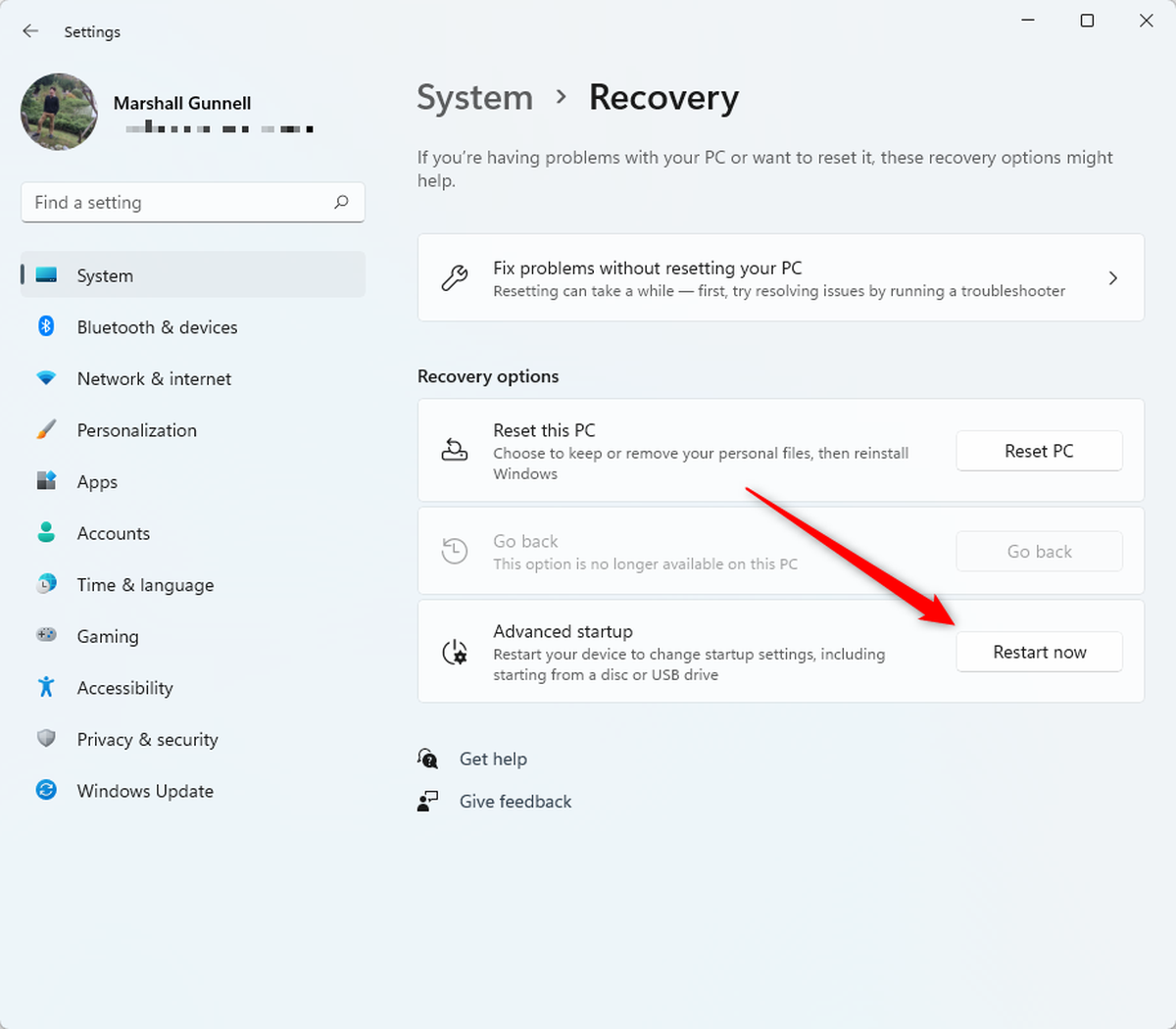Viewport: 1176px width, 1029px height.
Task: Click the Recovery page heading
Action: [x=663, y=98]
